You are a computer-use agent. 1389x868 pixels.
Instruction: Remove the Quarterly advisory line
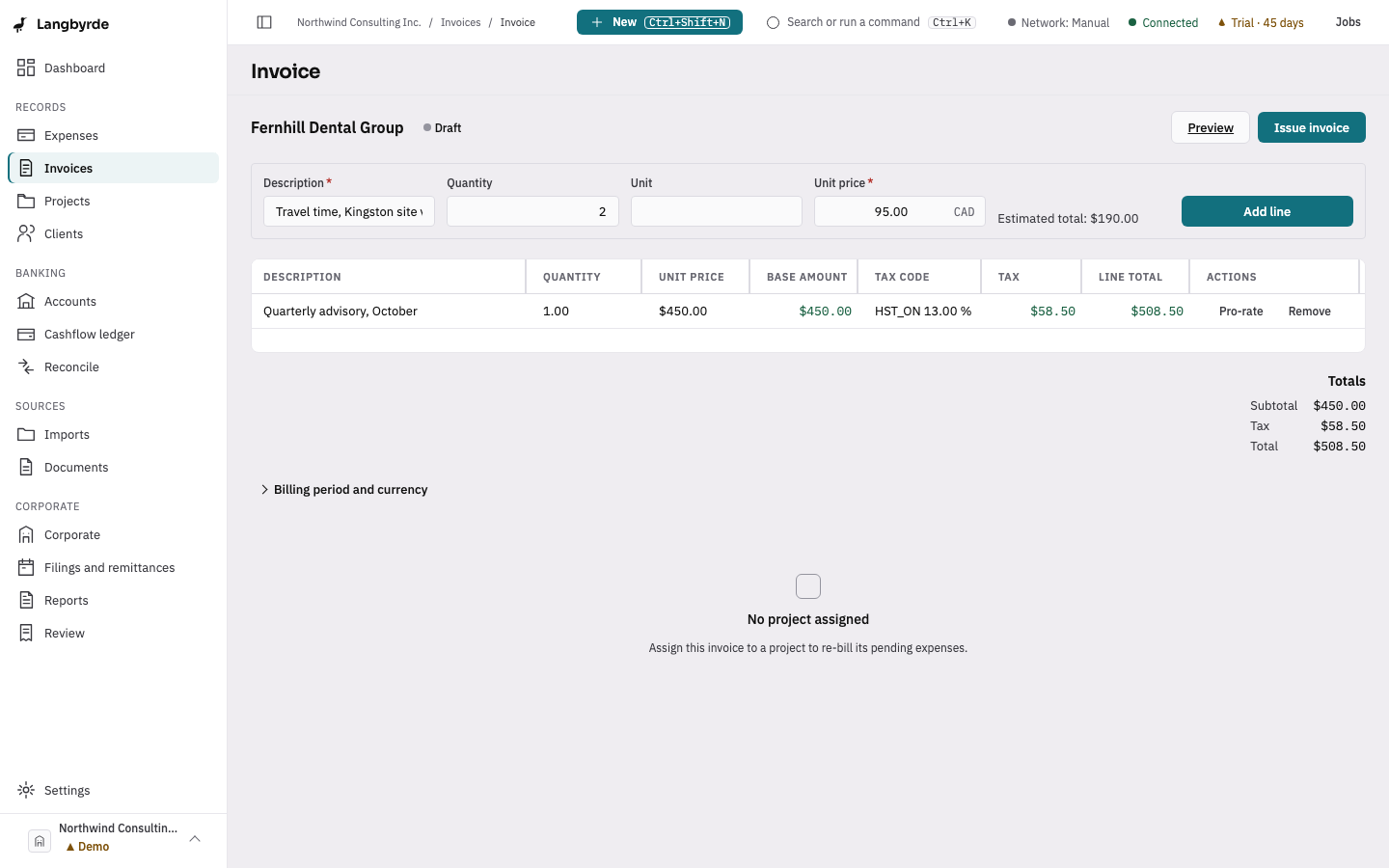pos(1310,312)
